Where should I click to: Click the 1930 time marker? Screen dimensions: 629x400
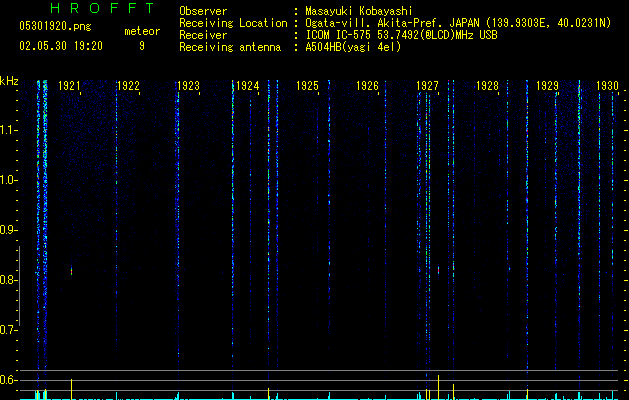(x=607, y=86)
